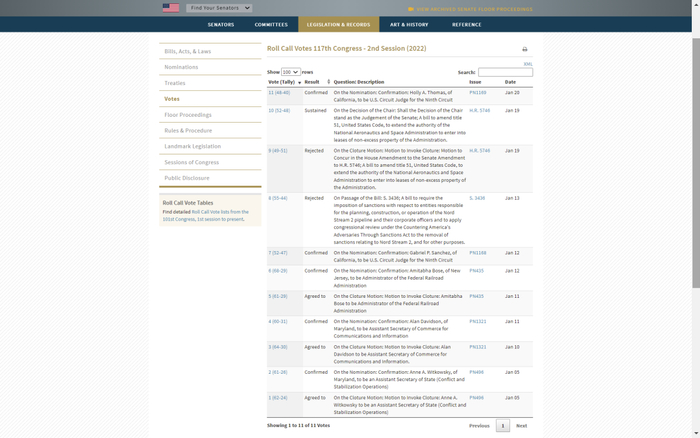Open the Senators menu

pyautogui.click(x=221, y=25)
